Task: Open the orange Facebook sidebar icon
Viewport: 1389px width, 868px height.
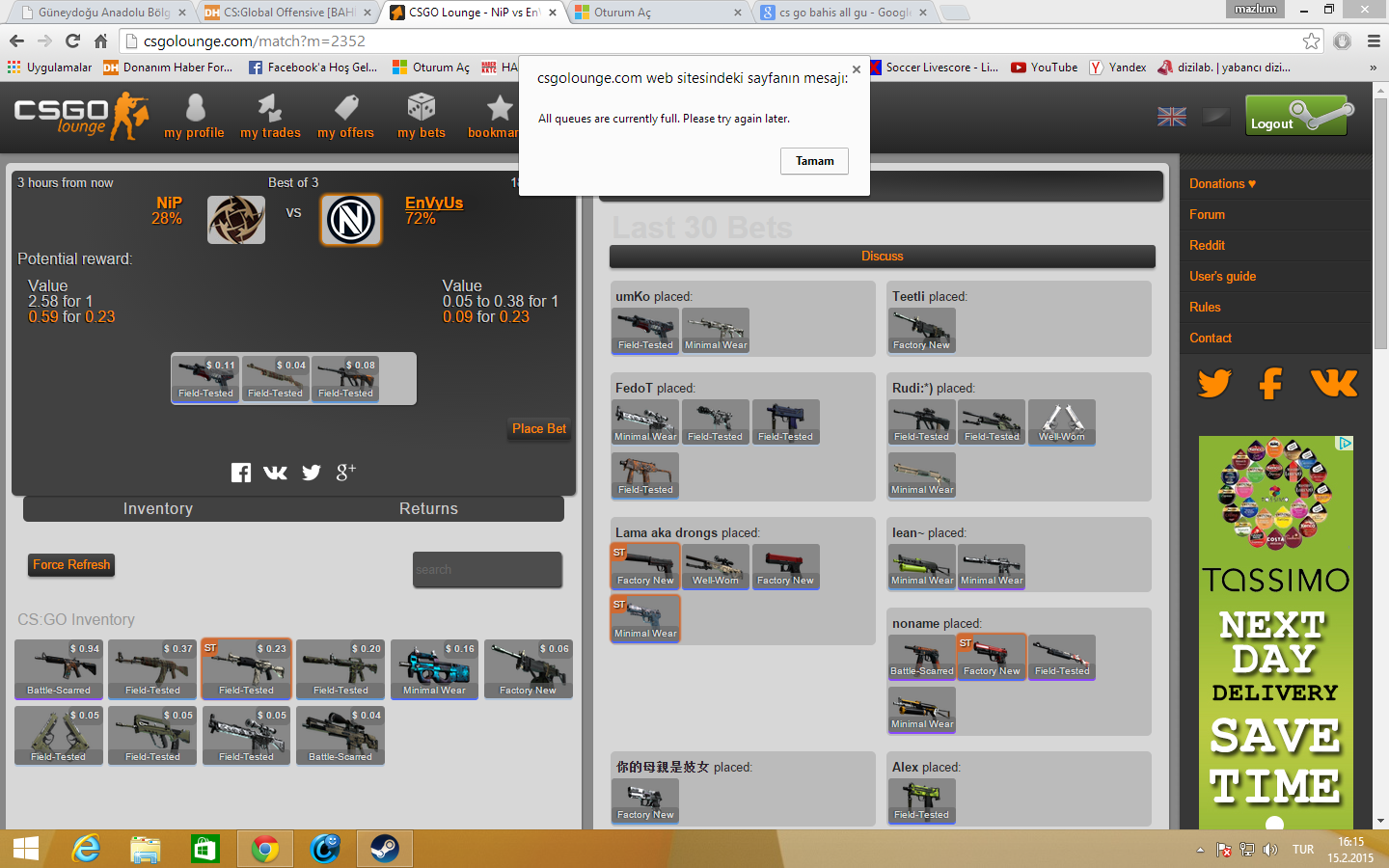Action: pos(1271,384)
